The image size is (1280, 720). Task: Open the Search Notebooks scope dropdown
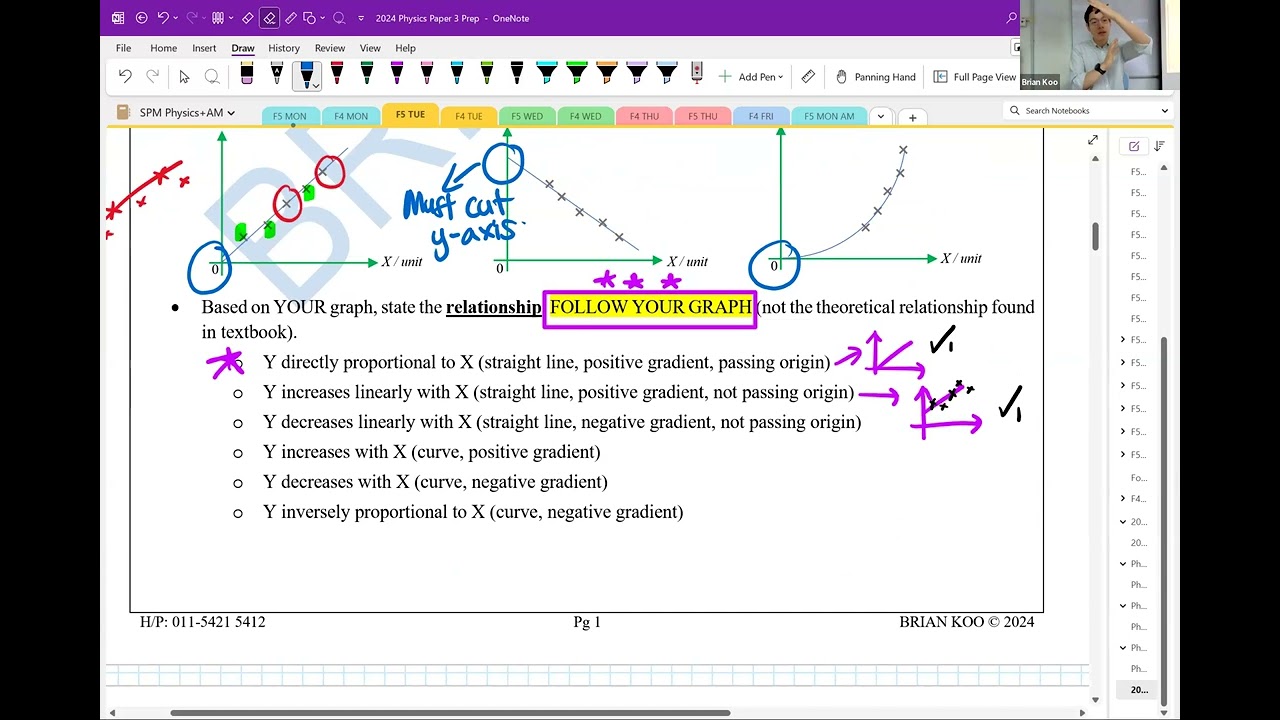(x=1164, y=111)
